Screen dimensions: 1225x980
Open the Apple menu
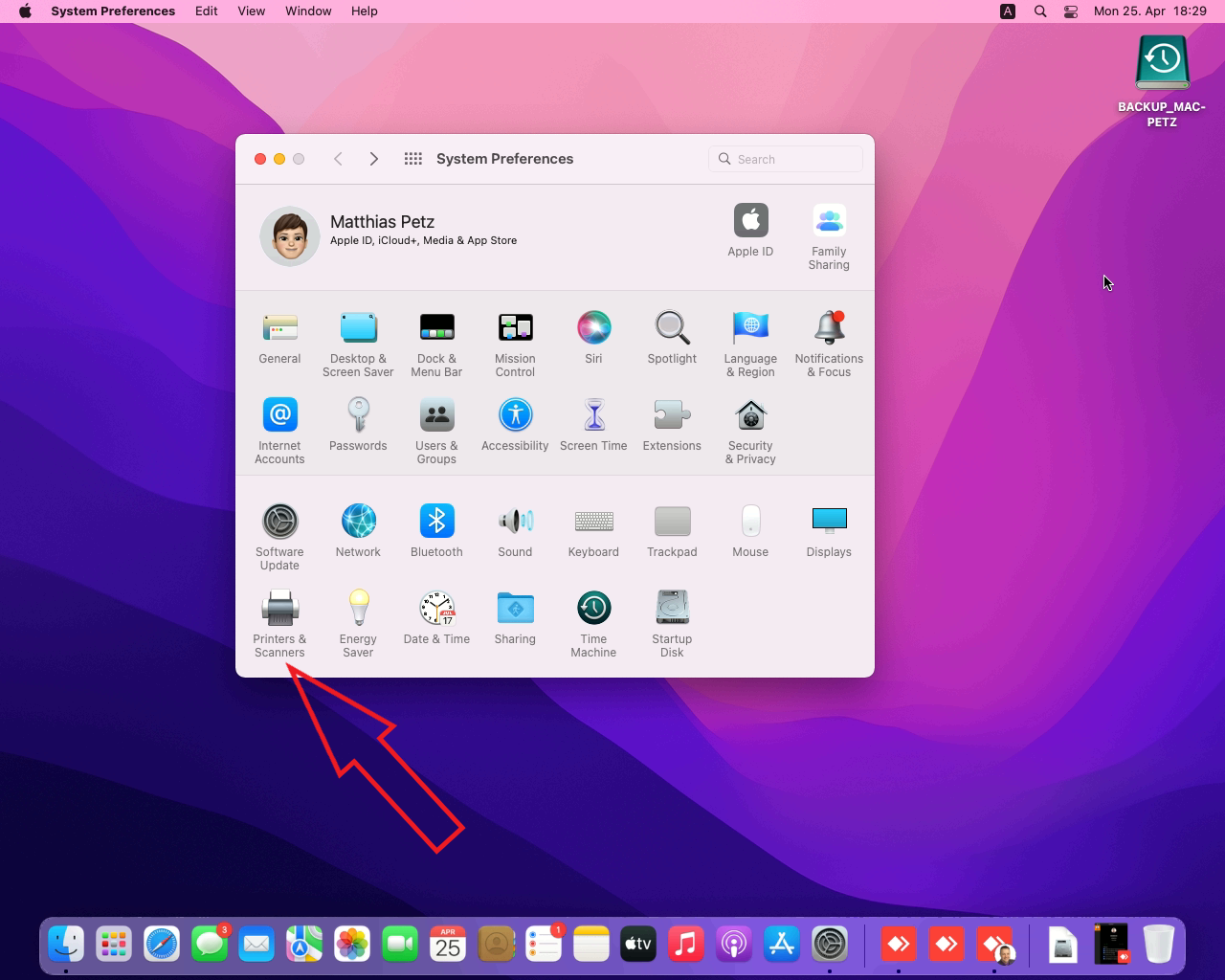[x=25, y=11]
